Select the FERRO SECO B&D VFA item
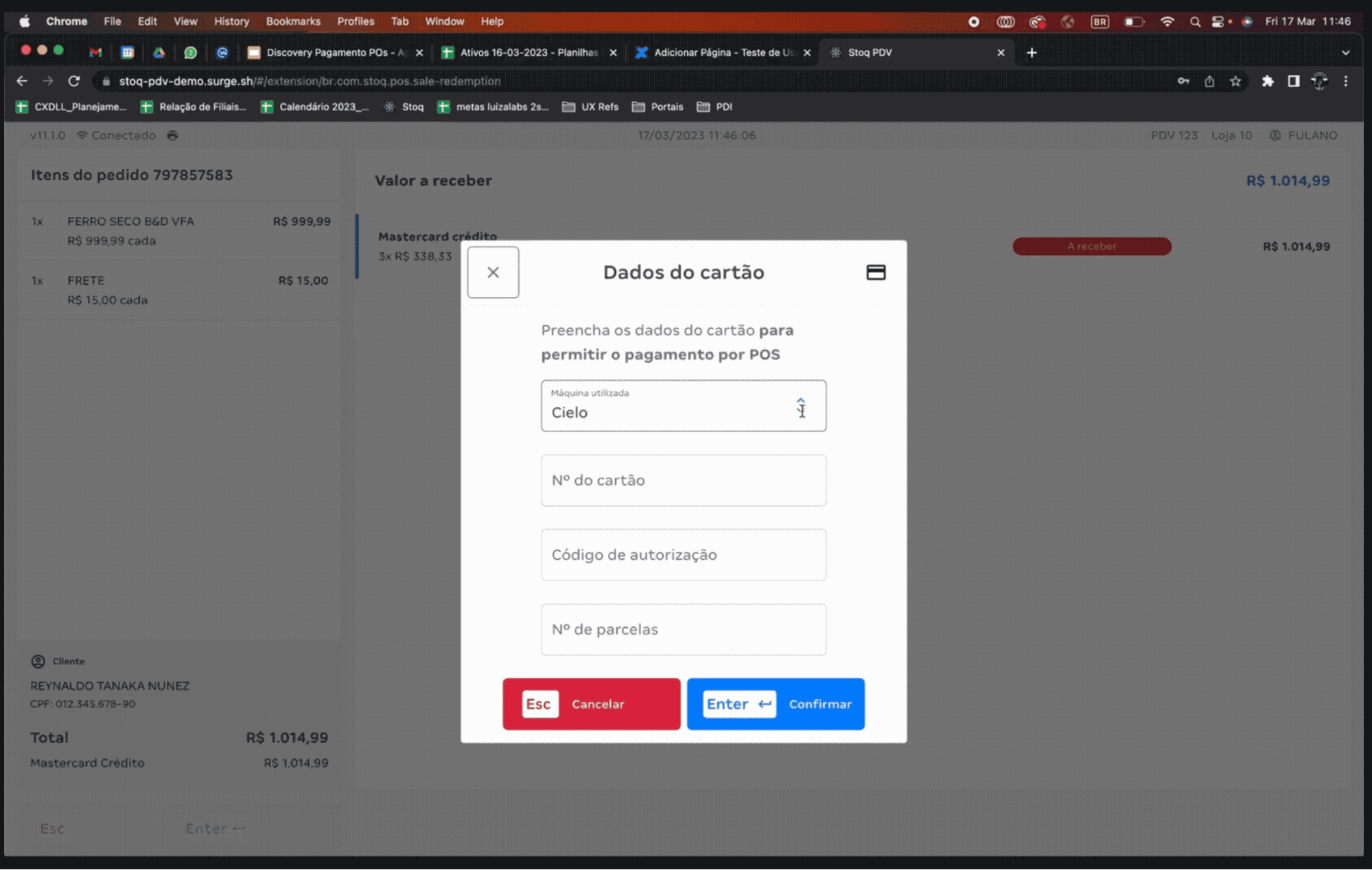 click(180, 231)
